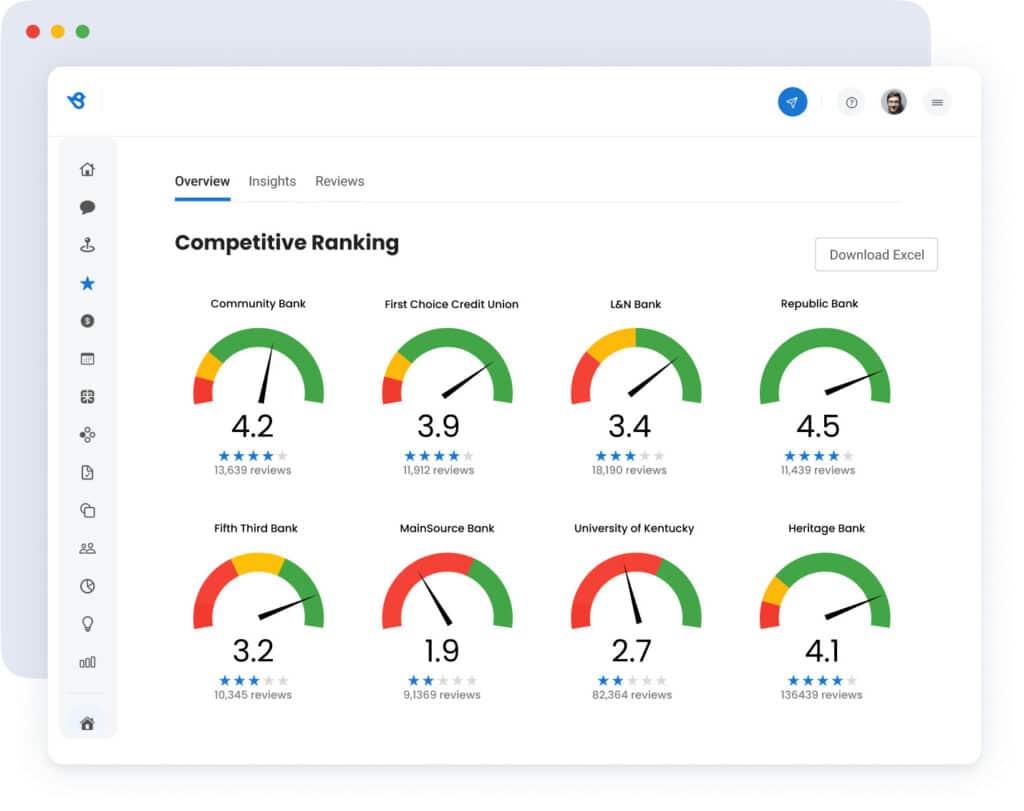
Task: Click the Fifth Third Bank title
Action: pos(256,528)
